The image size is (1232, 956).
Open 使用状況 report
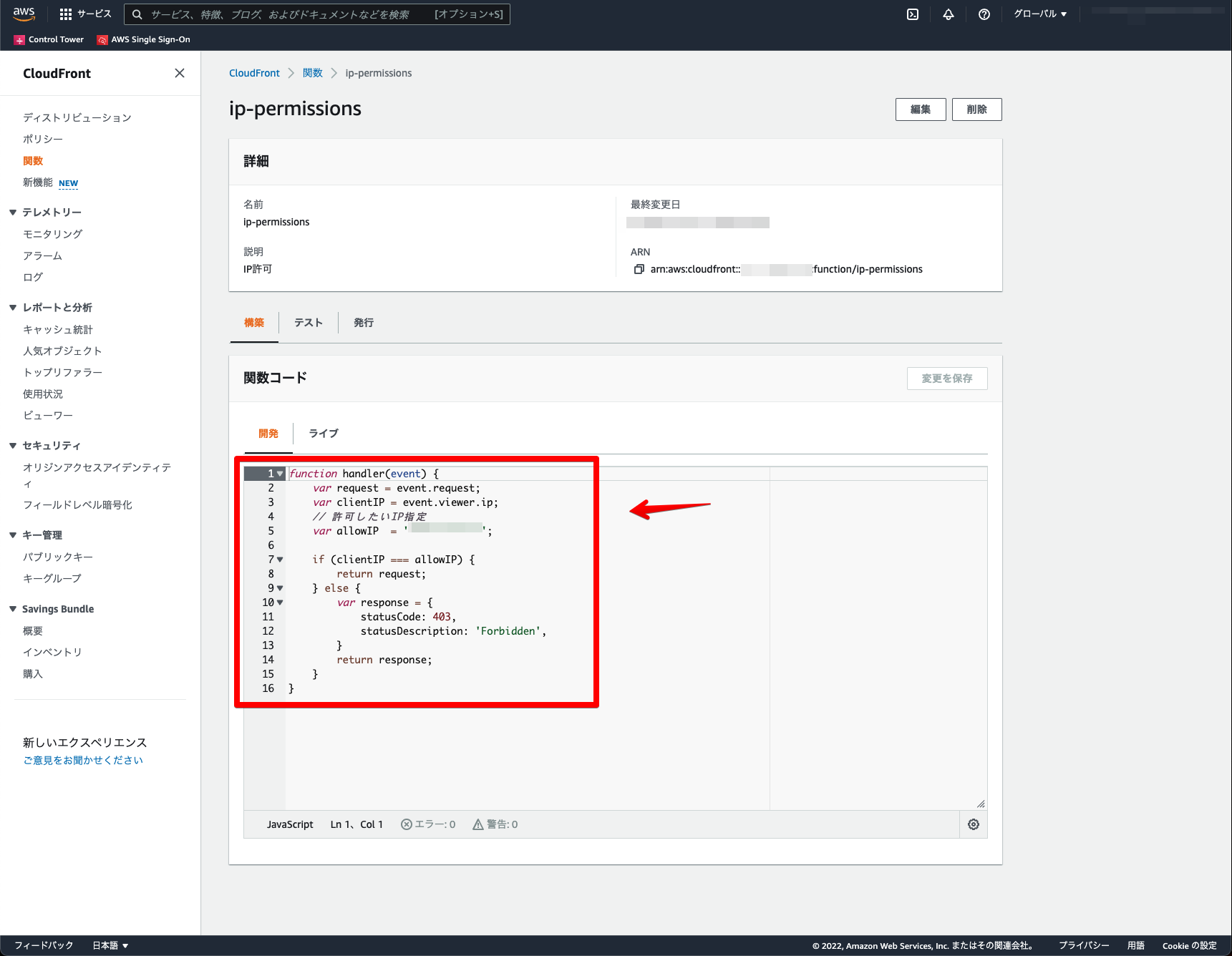click(x=43, y=394)
